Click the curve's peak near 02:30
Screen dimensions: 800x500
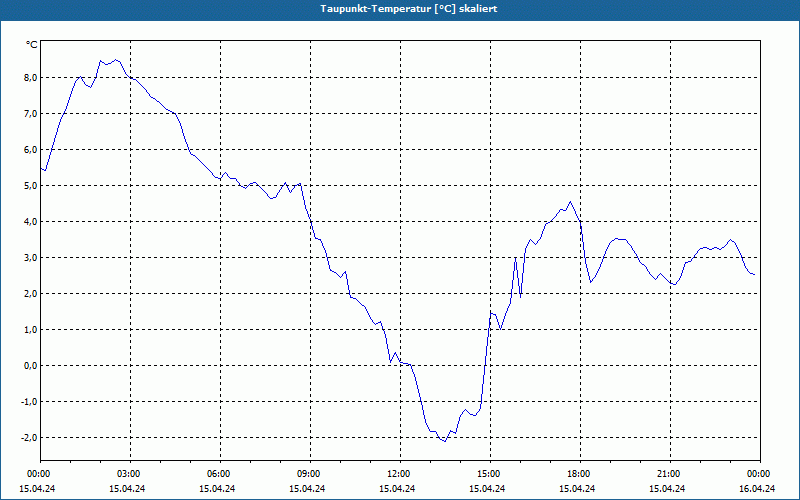[x=117, y=60]
